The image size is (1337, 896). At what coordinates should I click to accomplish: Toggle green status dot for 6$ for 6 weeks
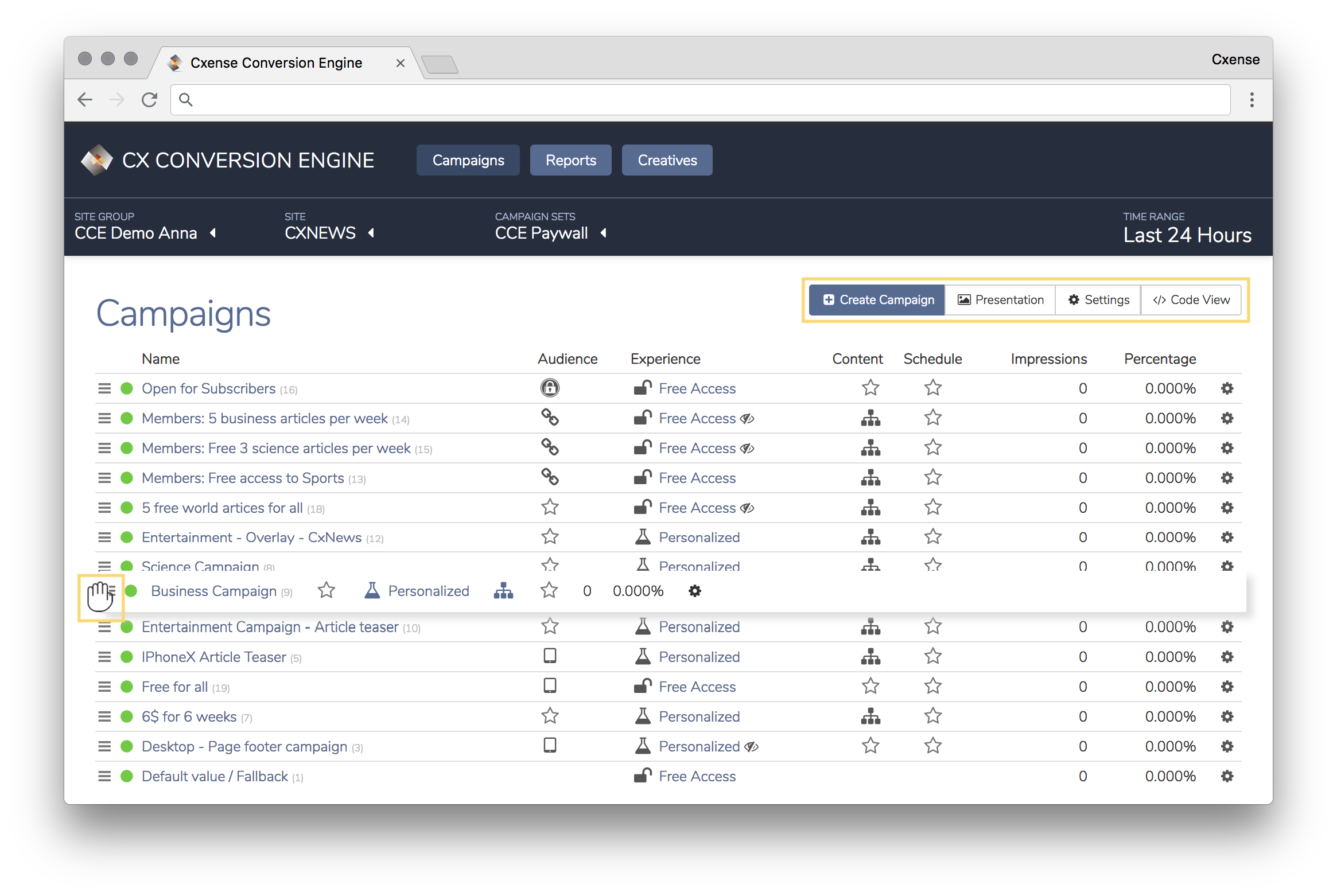point(127,716)
